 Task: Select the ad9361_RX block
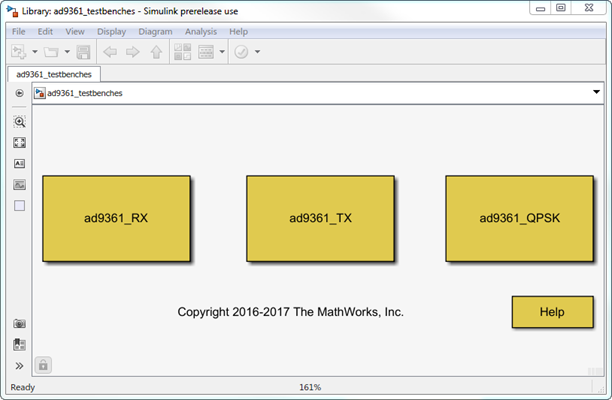coord(116,219)
